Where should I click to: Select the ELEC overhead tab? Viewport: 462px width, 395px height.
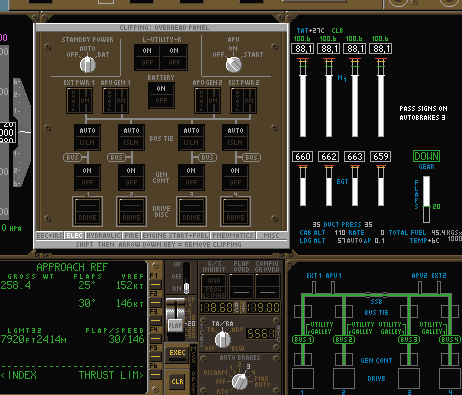(x=74, y=236)
